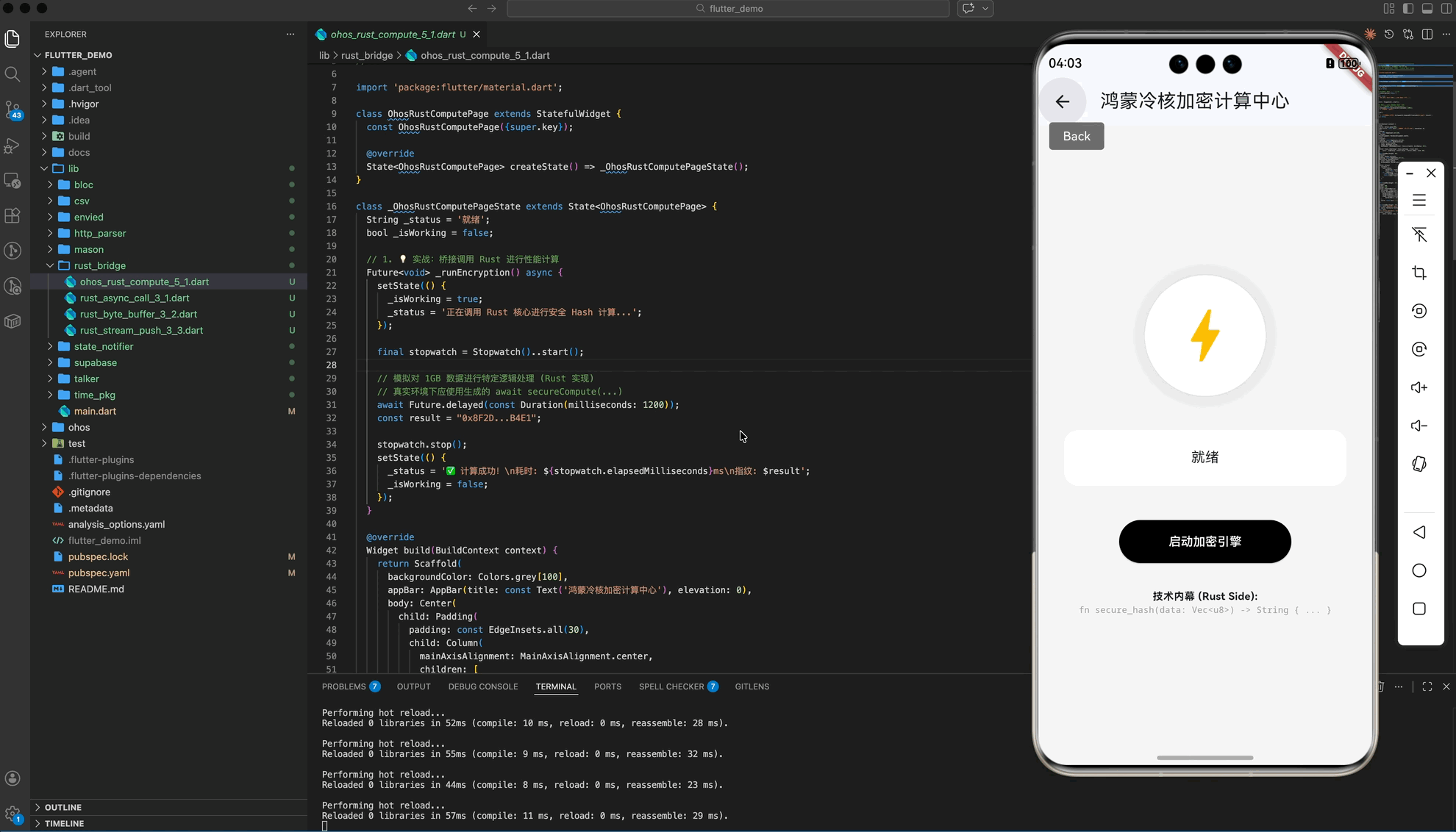Click the emulator volume up icon
Viewport: 1456px width, 832px height.
pyautogui.click(x=1419, y=387)
